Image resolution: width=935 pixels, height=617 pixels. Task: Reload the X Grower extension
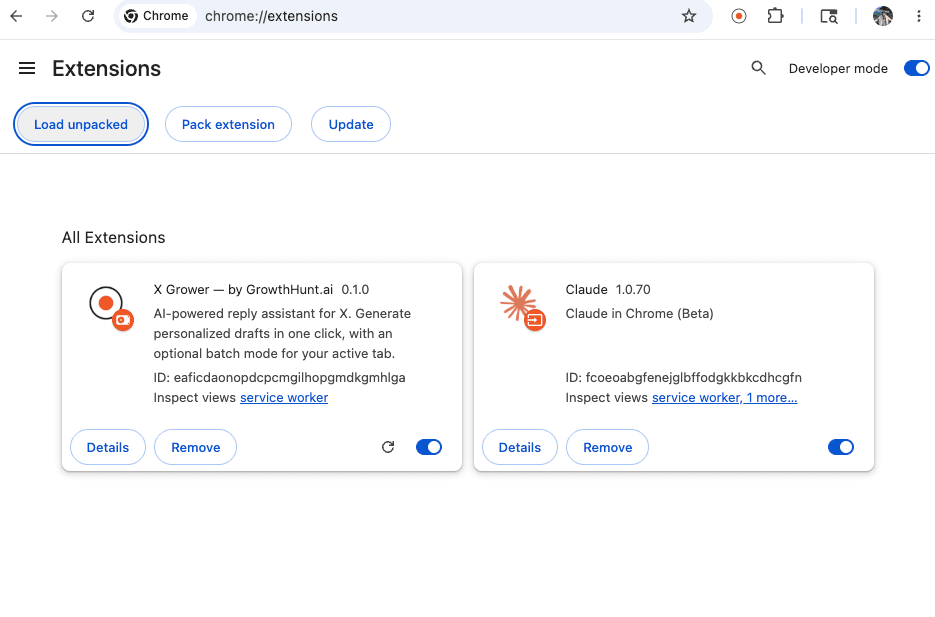[388, 447]
